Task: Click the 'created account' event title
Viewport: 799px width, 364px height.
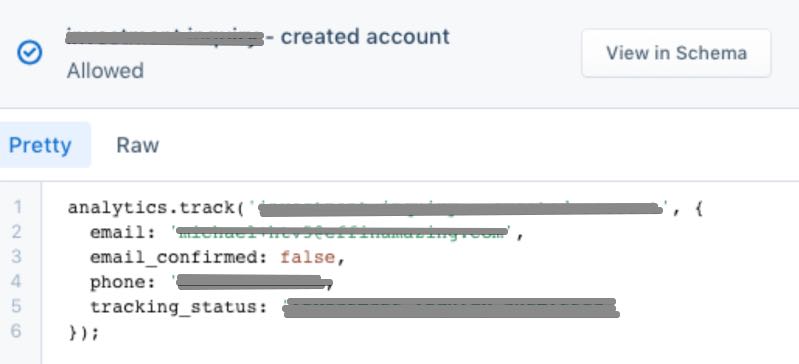Action: (365, 37)
